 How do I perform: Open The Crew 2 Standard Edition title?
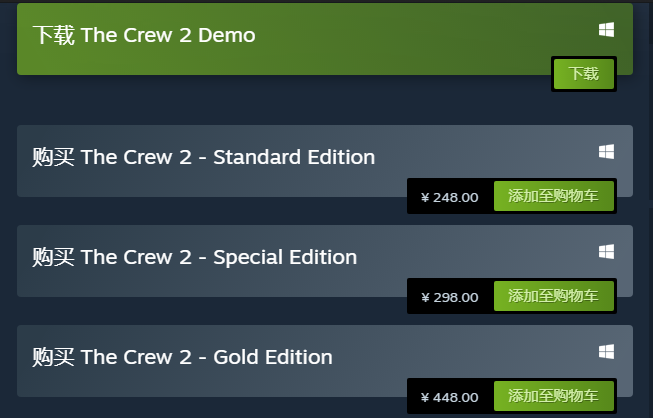[x=204, y=157]
